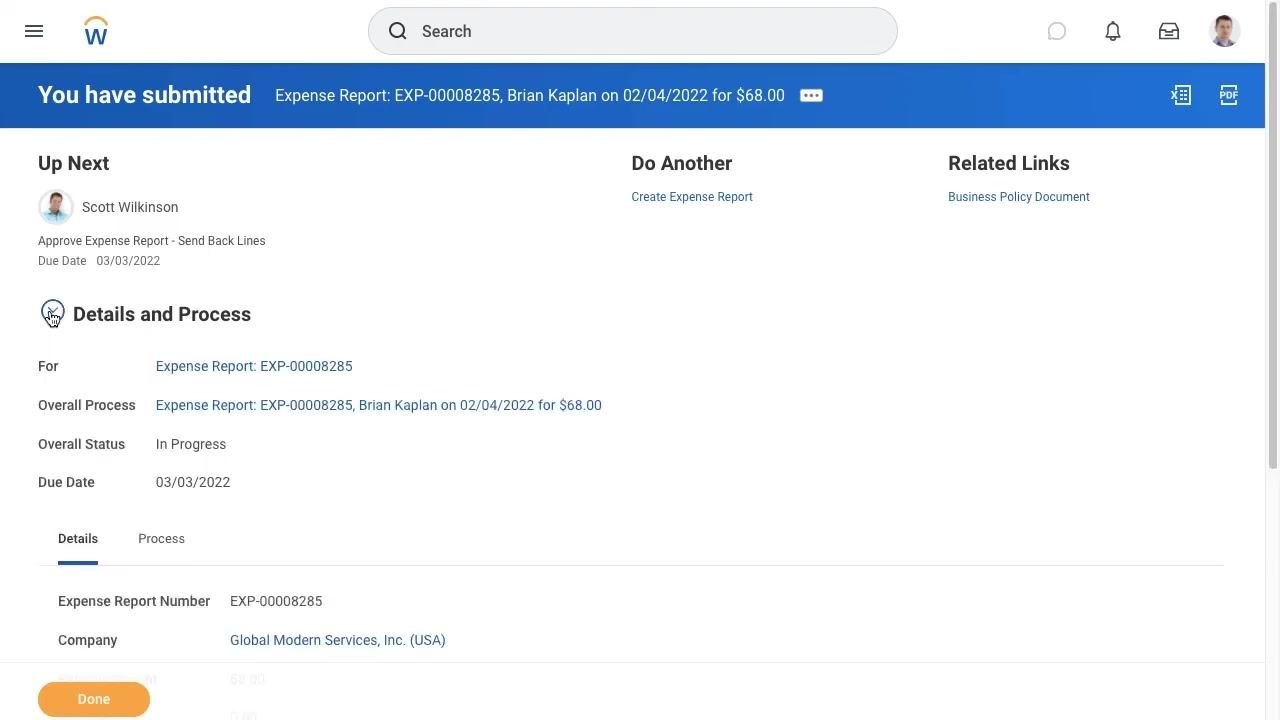
Task: Click the Company label
Action: pos(88,640)
